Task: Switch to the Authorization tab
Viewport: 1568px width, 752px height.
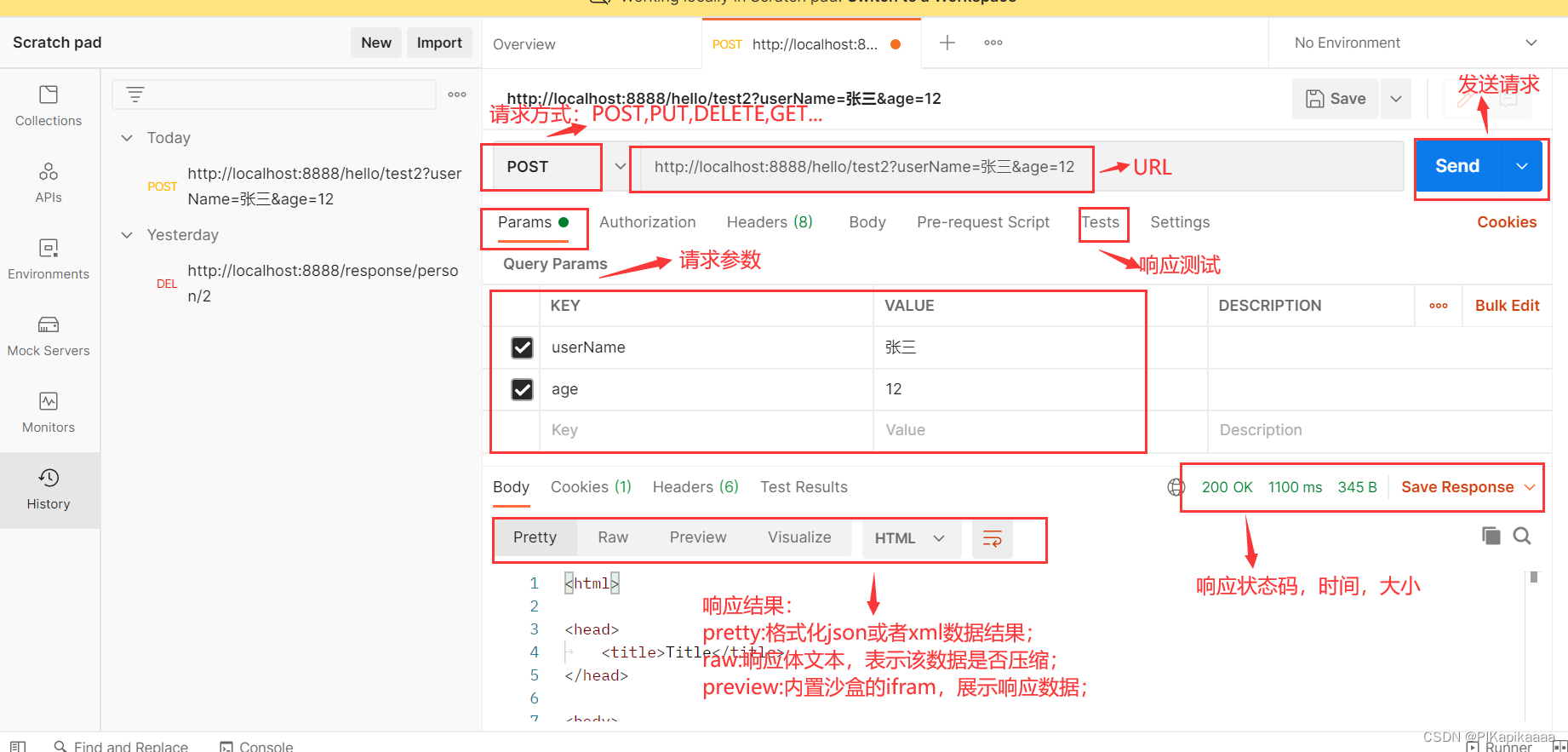Action: 648,222
